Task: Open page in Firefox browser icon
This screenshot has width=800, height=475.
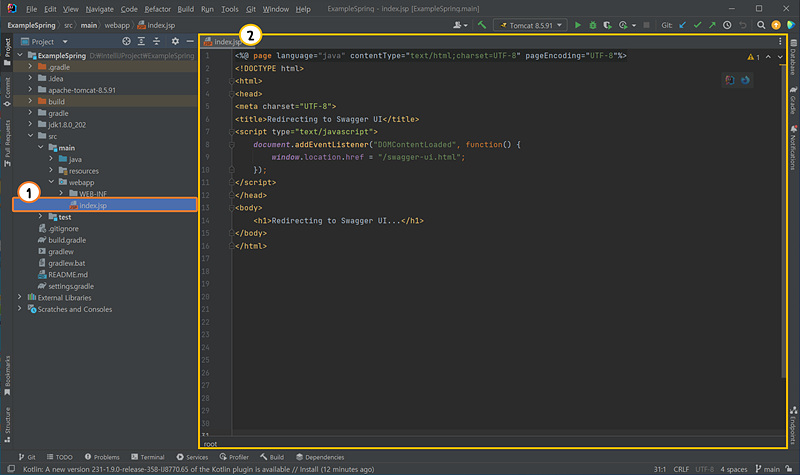Action: coord(745,80)
